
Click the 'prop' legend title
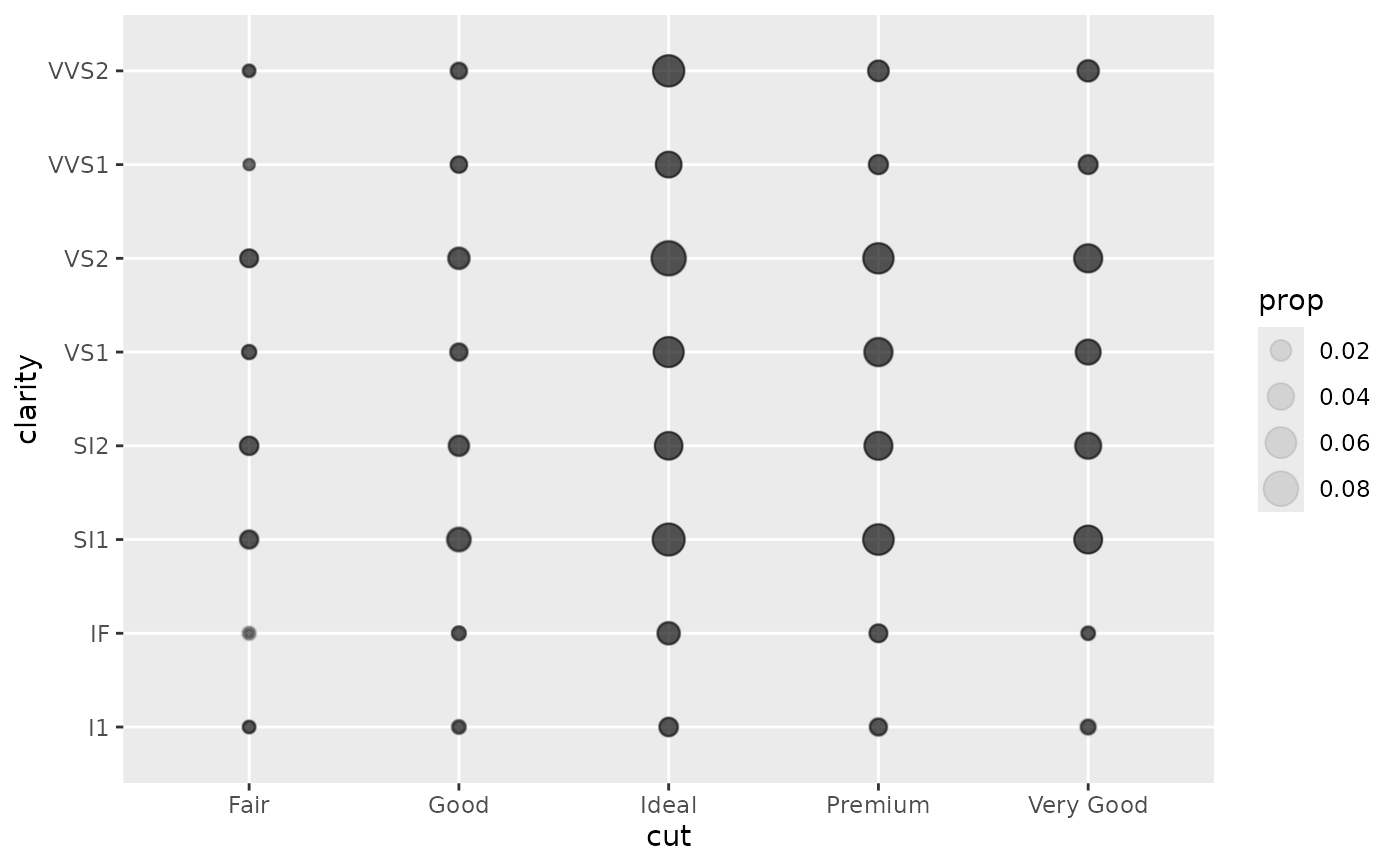(x=1291, y=301)
